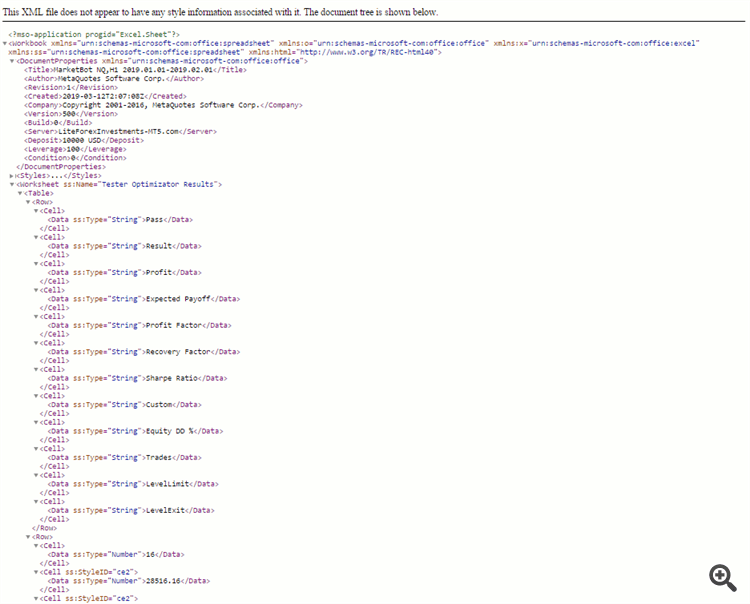Click the Deposit 10000 USD line

coord(84,140)
